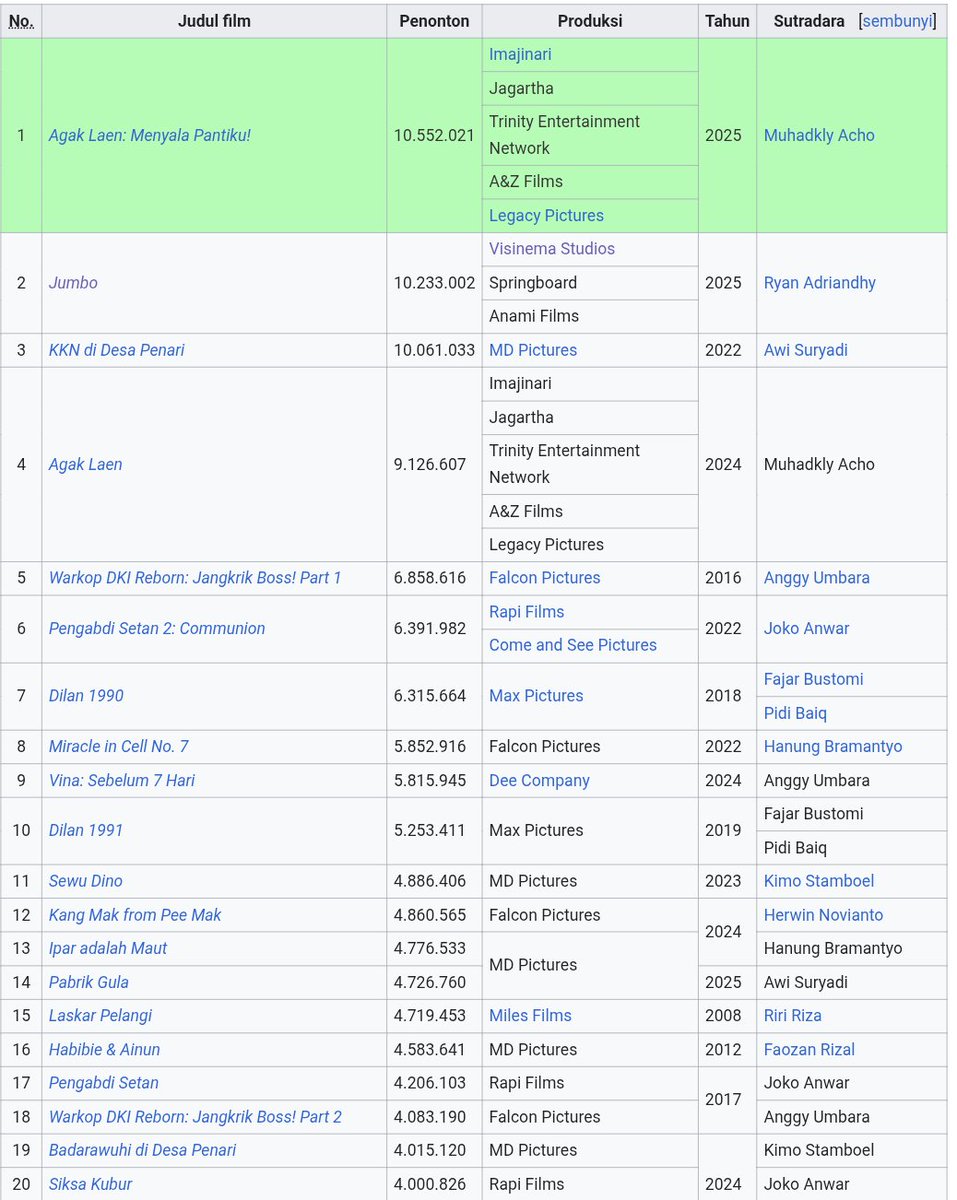Open the Visinema Studios production link
The image size is (957, 1200).
point(552,249)
